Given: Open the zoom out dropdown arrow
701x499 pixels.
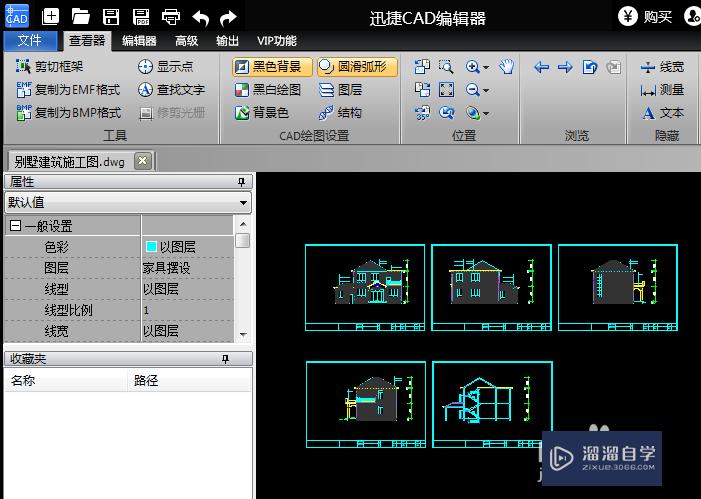Looking at the screenshot, I should [x=486, y=90].
